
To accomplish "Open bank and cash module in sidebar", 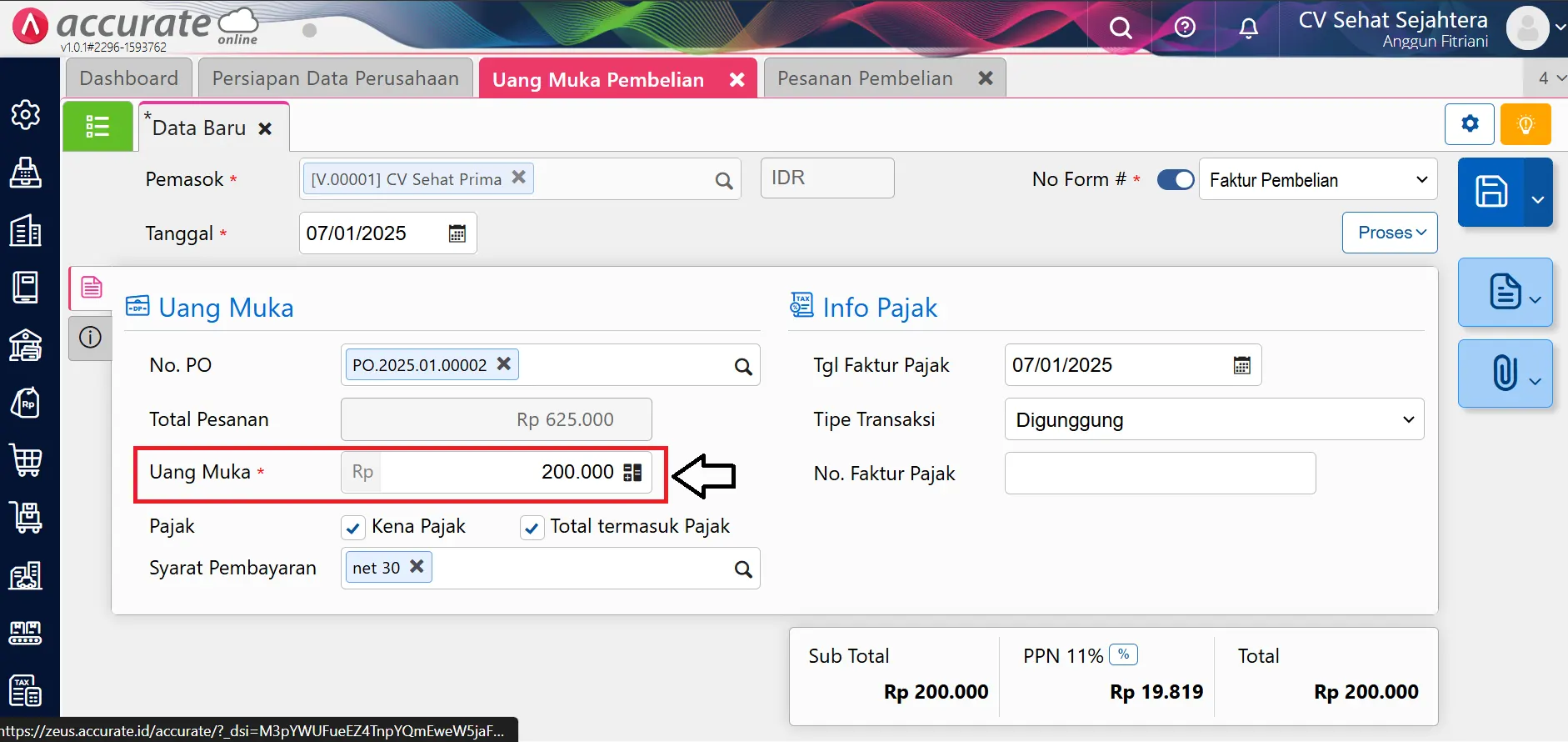I will coord(26,345).
